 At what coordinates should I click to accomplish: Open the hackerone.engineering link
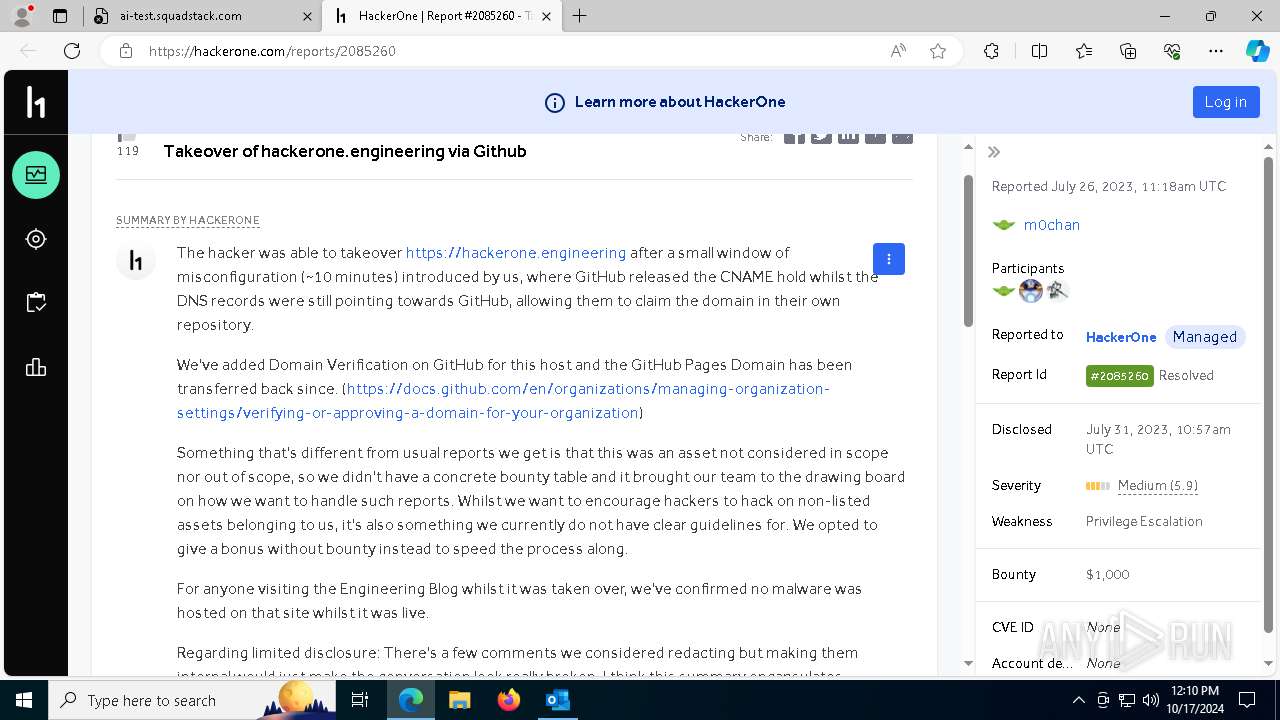tap(516, 253)
